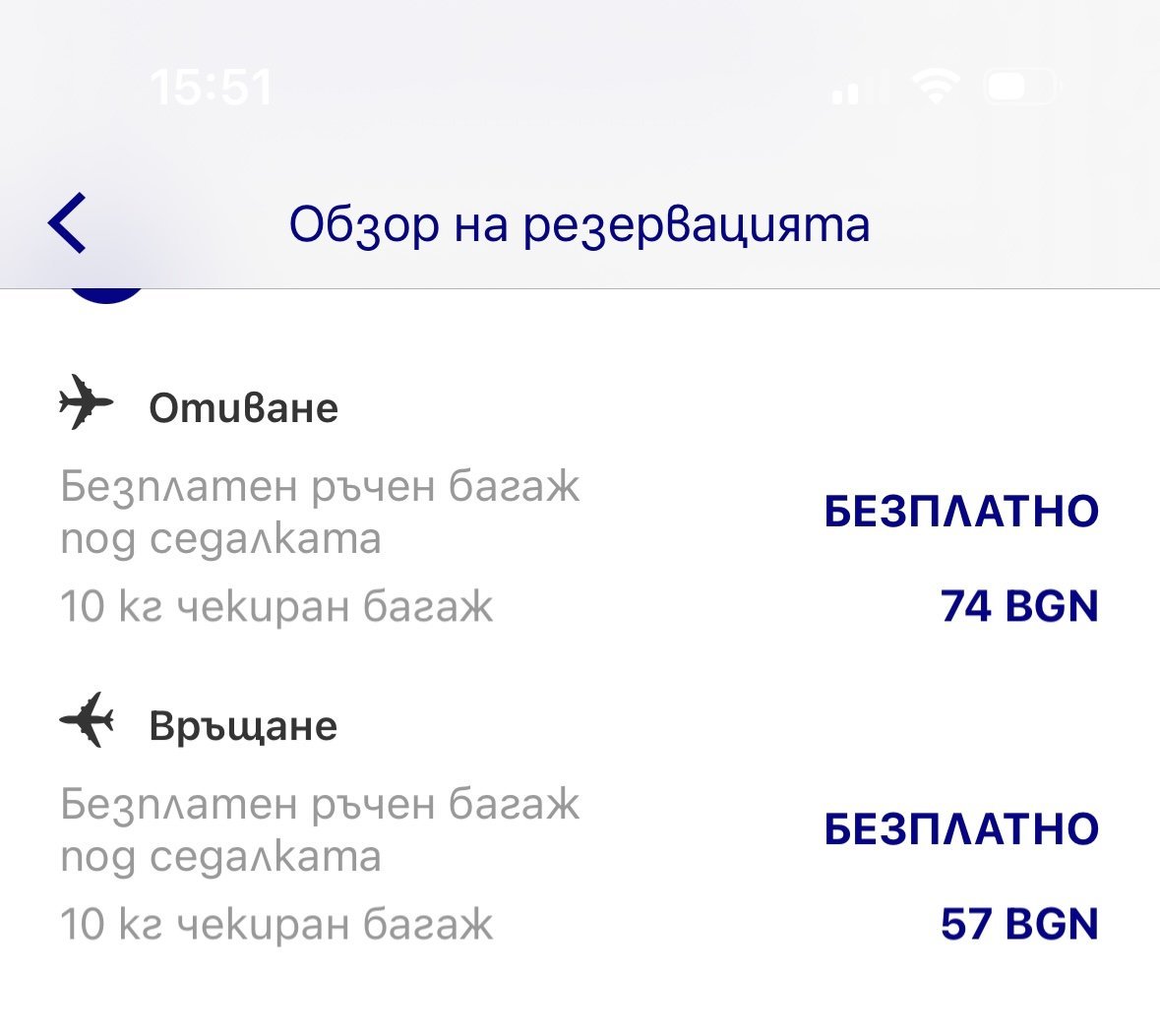Tap outbound 'Безплатен ръчен багаж' item
Image resolution: width=1160 pixels, height=1036 pixels.
(320, 512)
